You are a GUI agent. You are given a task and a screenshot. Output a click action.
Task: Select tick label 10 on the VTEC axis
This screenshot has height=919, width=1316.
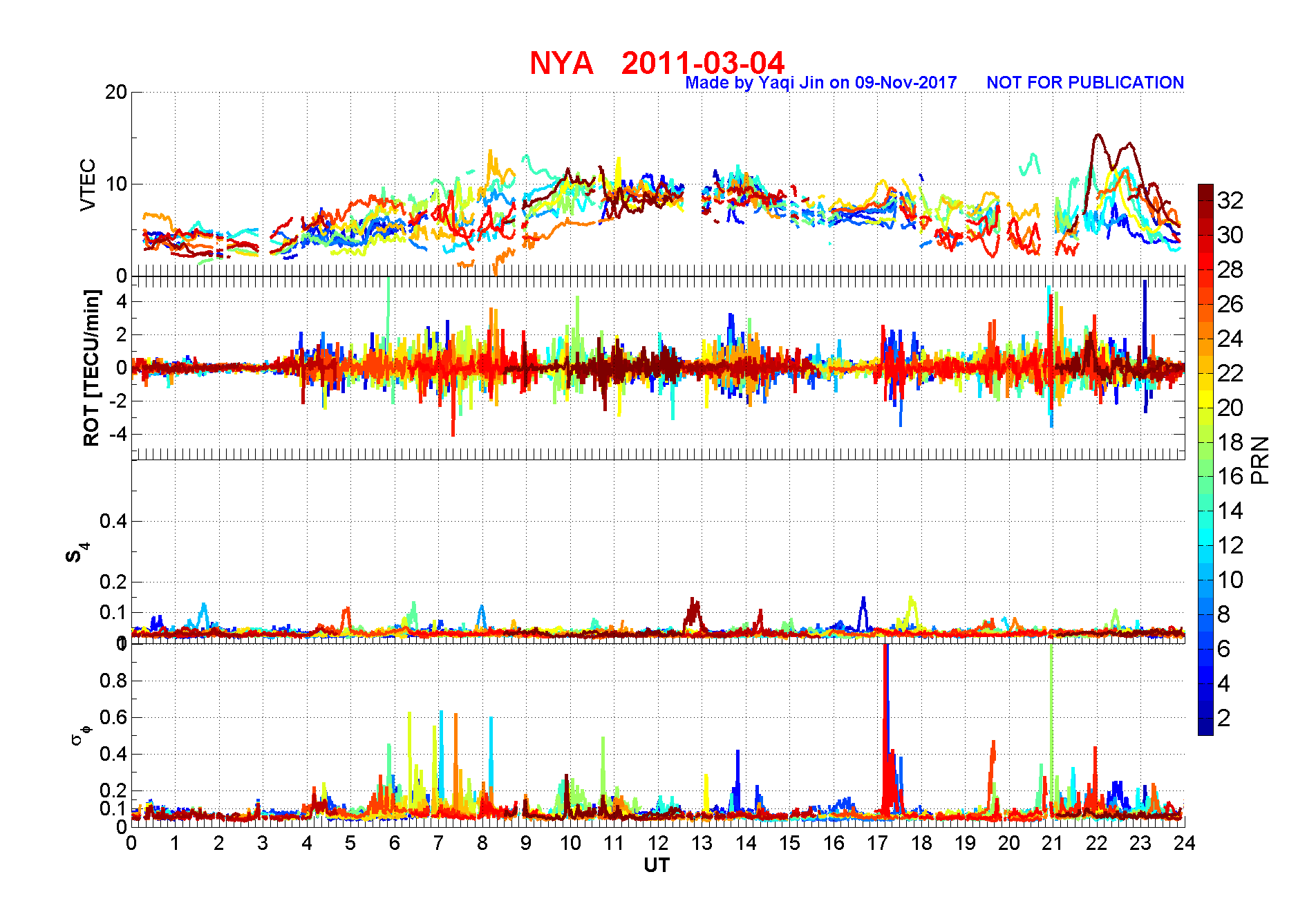116,184
